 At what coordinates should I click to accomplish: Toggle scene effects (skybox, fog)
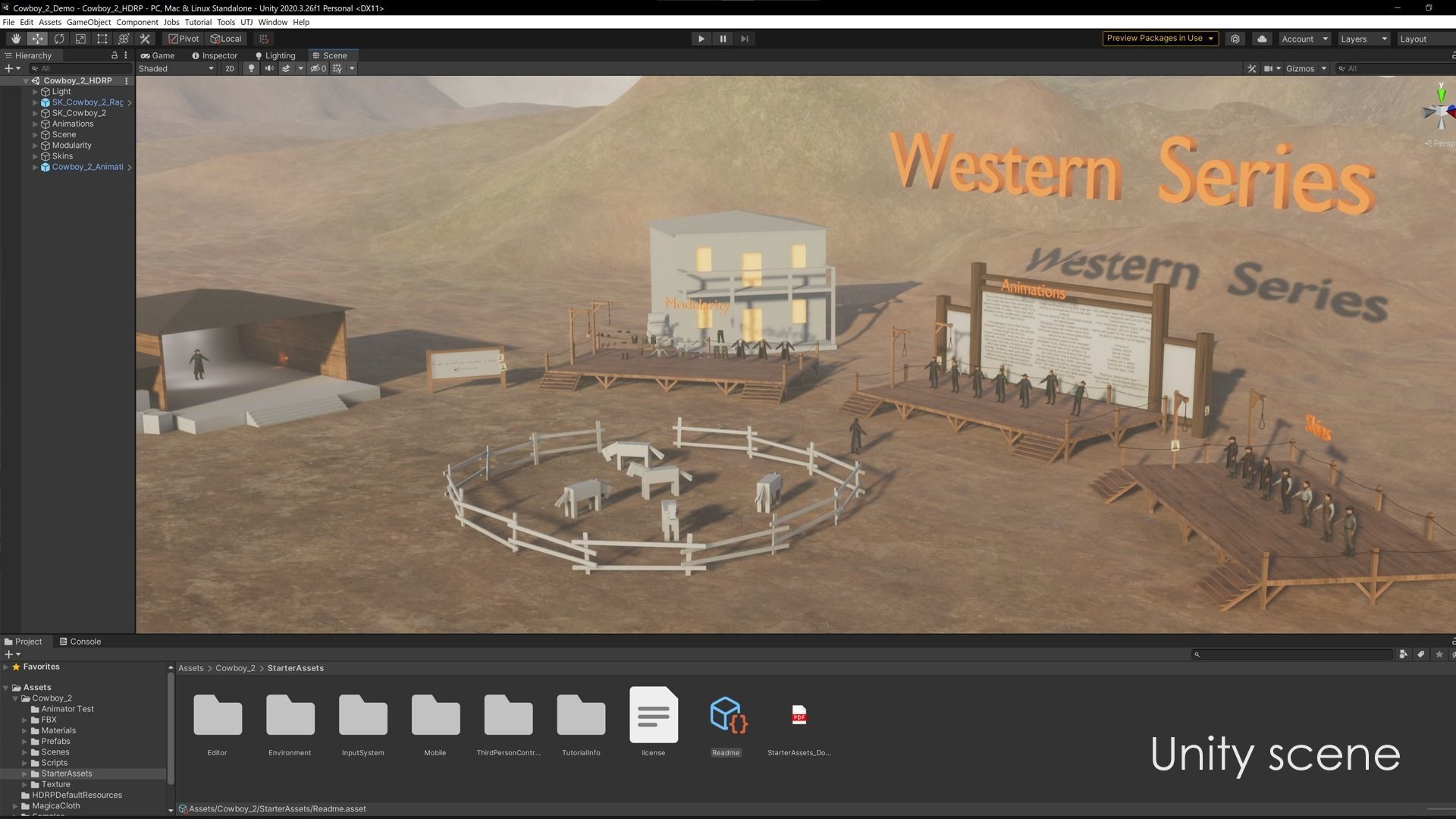pyautogui.click(x=286, y=68)
